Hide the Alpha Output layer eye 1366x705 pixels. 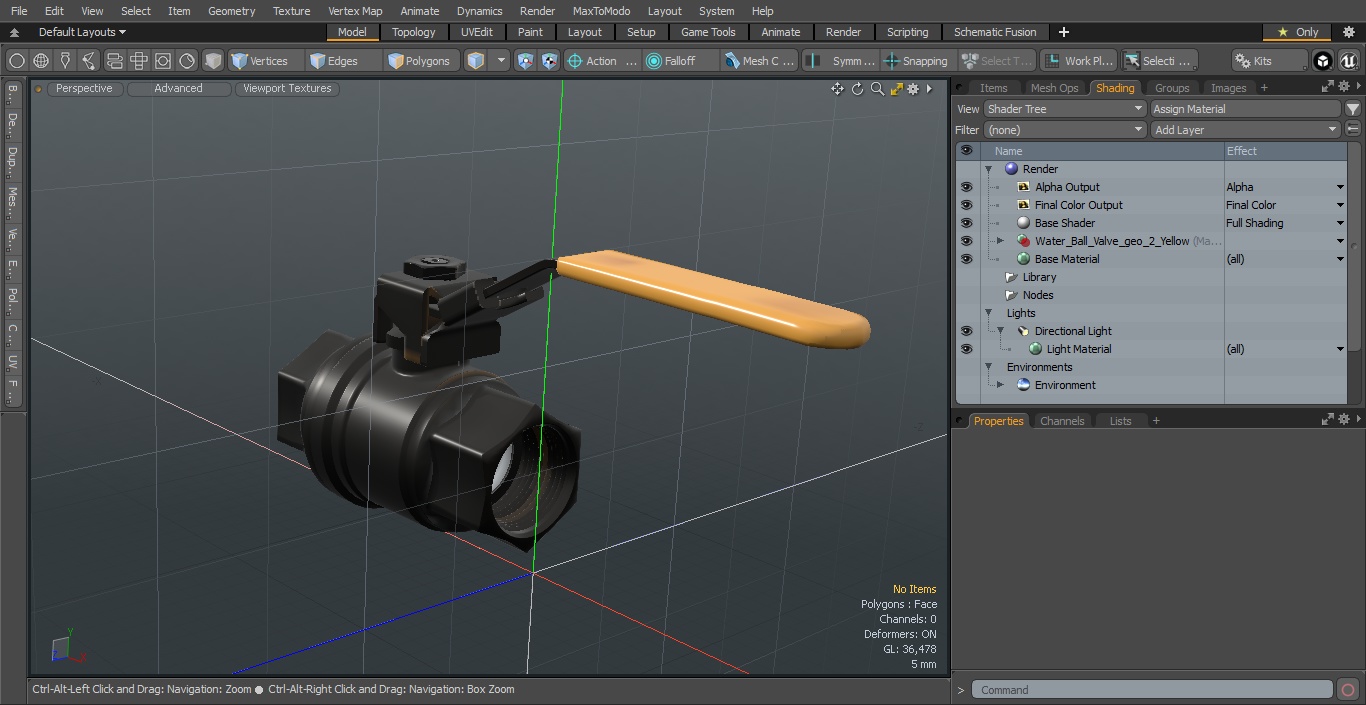[x=966, y=187]
